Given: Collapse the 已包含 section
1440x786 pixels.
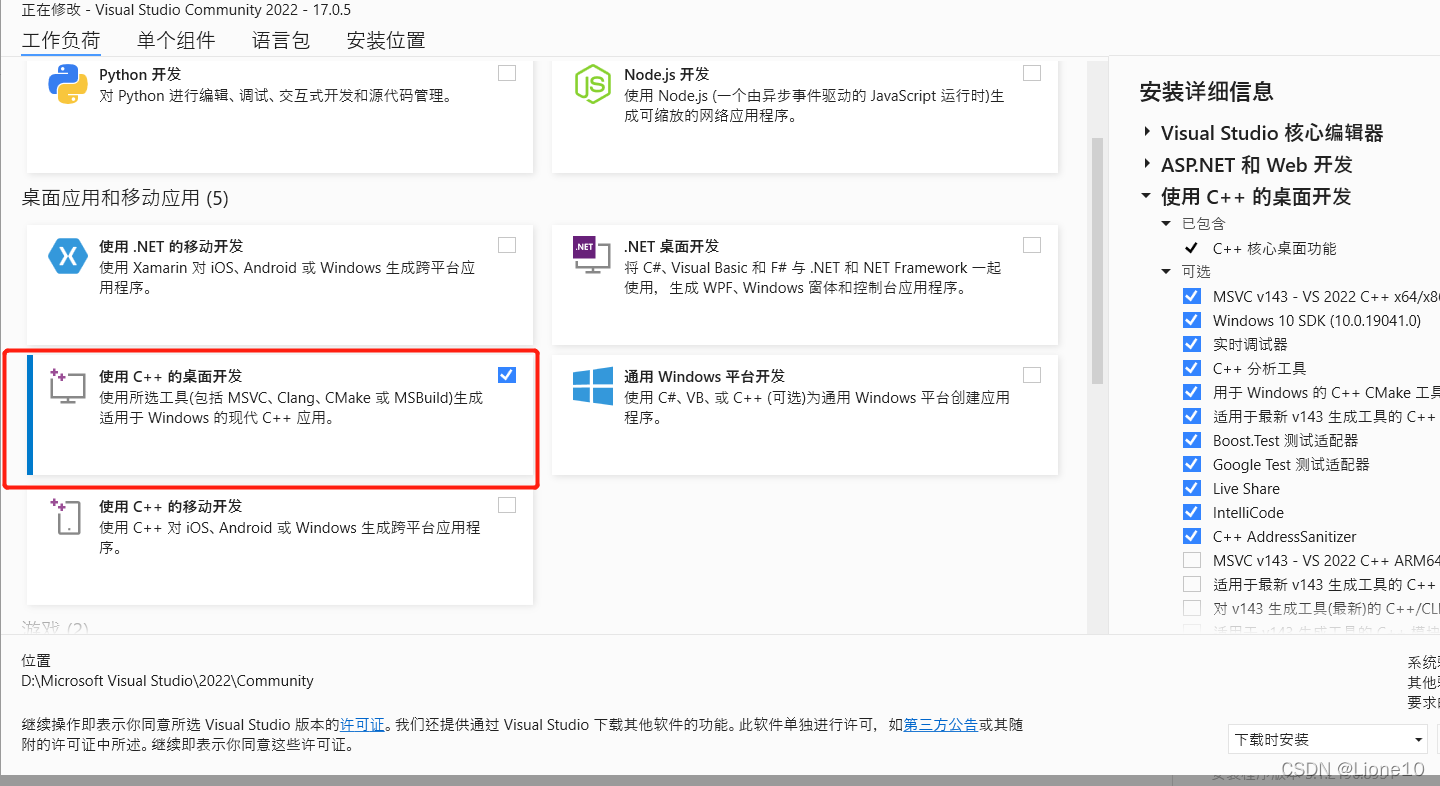Looking at the screenshot, I should point(1166,224).
